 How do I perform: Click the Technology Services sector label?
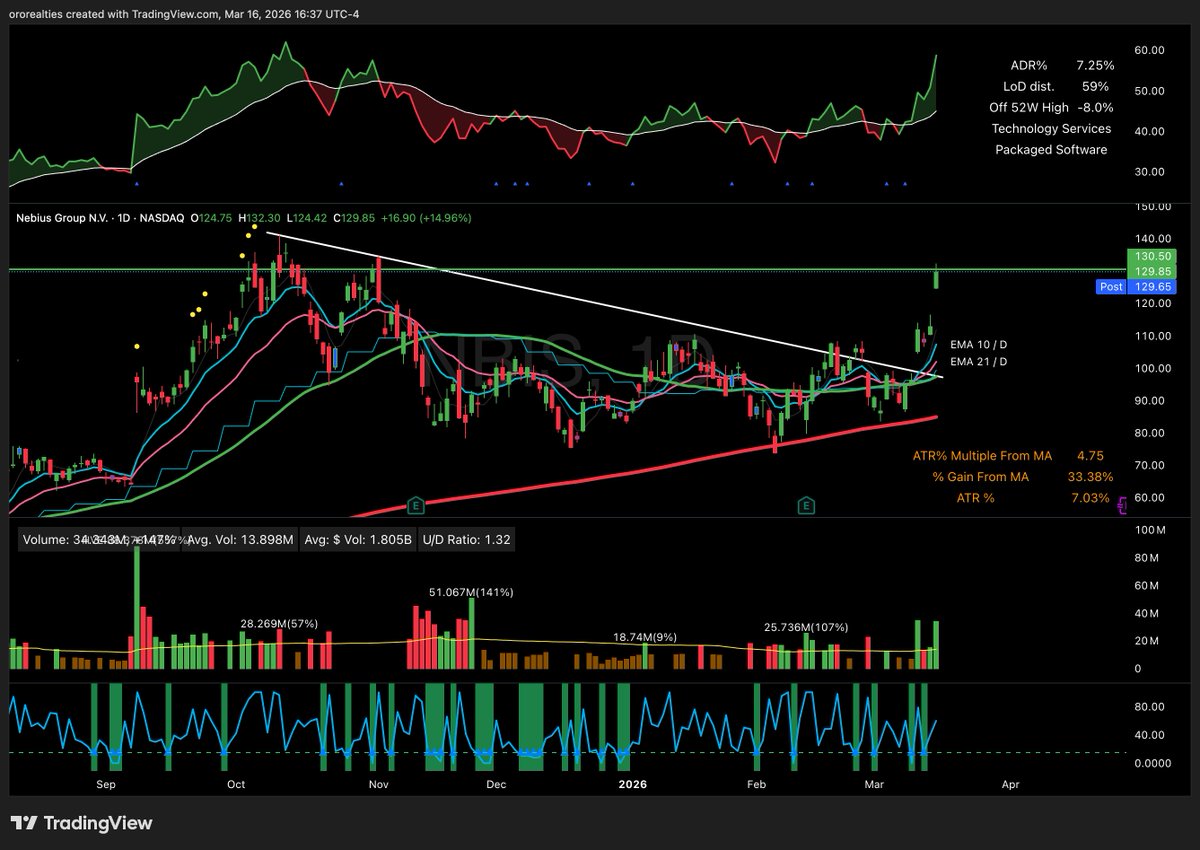pyautogui.click(x=1051, y=128)
